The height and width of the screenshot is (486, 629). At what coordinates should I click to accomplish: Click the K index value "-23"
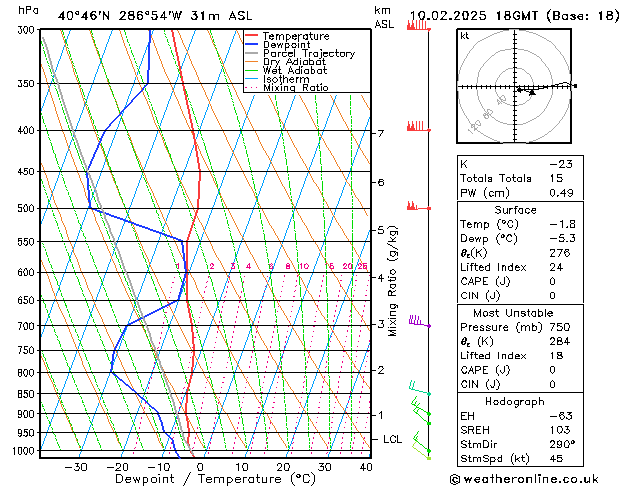[561, 164]
